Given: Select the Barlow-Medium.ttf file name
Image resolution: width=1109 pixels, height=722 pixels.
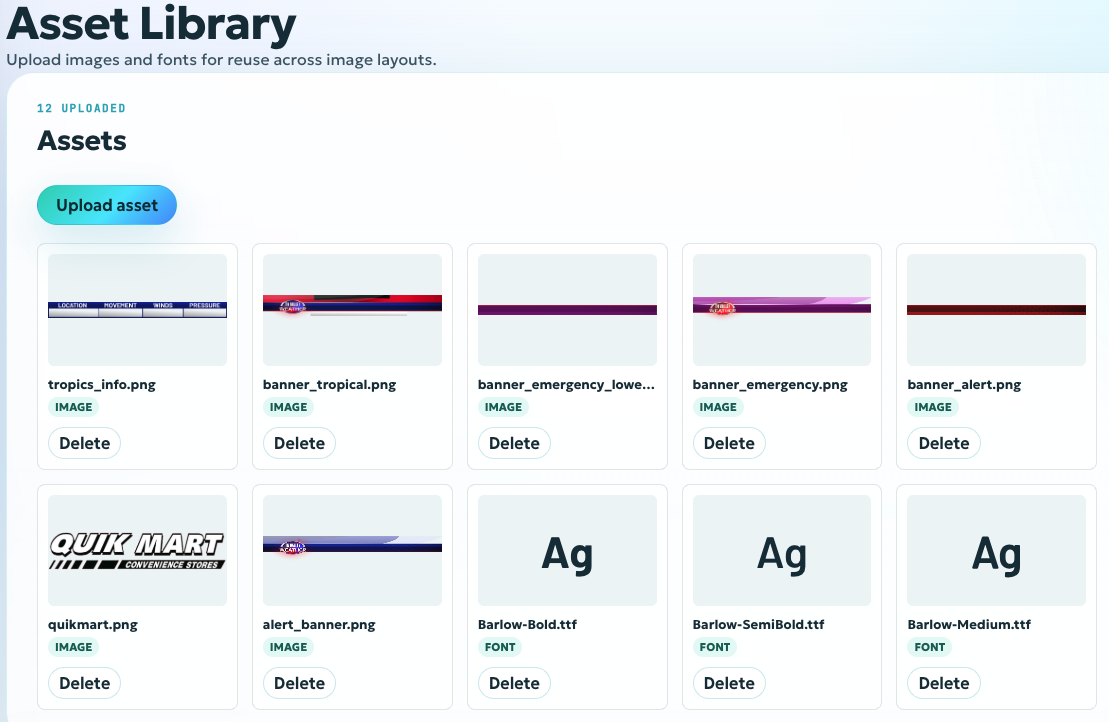Looking at the screenshot, I should pyautogui.click(x=969, y=624).
